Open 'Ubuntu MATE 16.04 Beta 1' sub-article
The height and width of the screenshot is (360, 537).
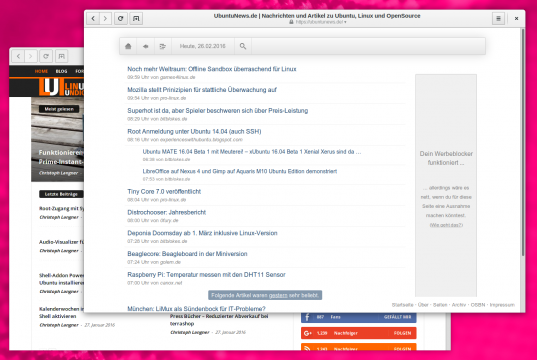(252, 152)
